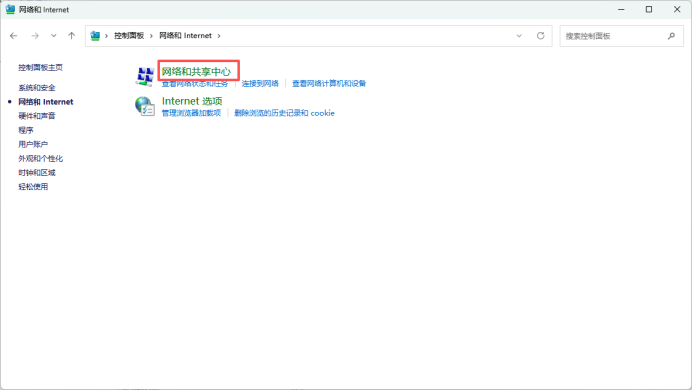Expand chevron after 控制面板 breadcrumb

(x=151, y=36)
